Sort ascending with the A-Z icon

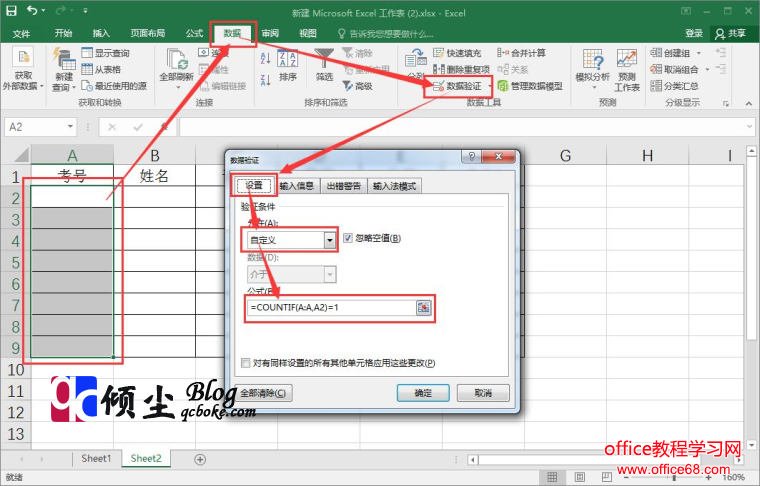coord(265,58)
